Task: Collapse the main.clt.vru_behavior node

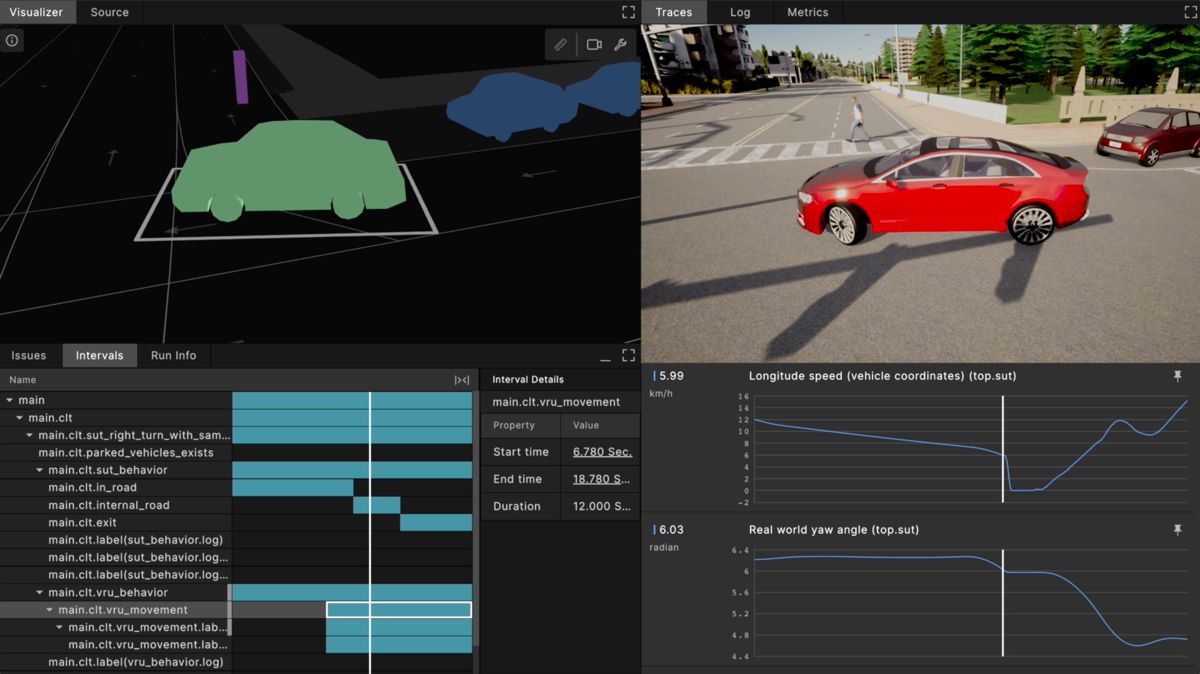Action: (40, 593)
